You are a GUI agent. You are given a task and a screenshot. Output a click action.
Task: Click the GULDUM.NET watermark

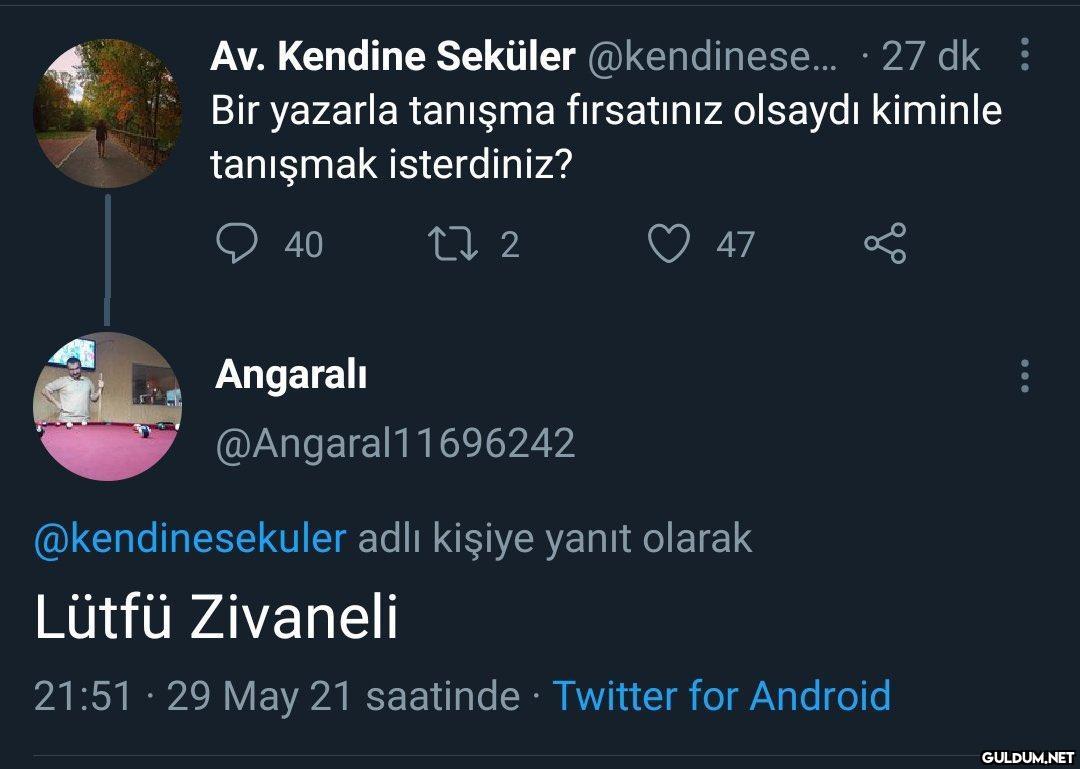1027,756
